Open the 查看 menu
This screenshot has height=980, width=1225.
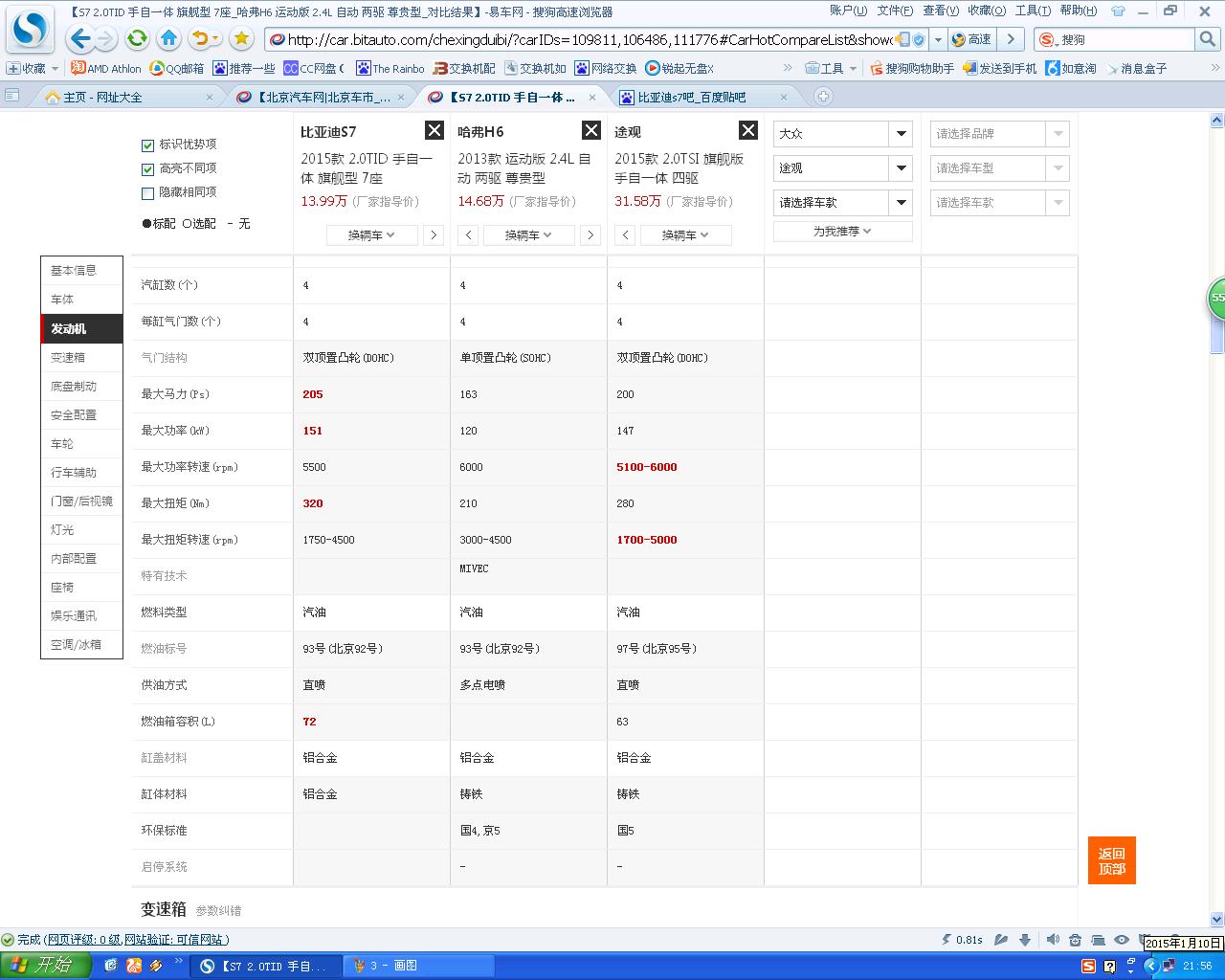click(x=941, y=11)
